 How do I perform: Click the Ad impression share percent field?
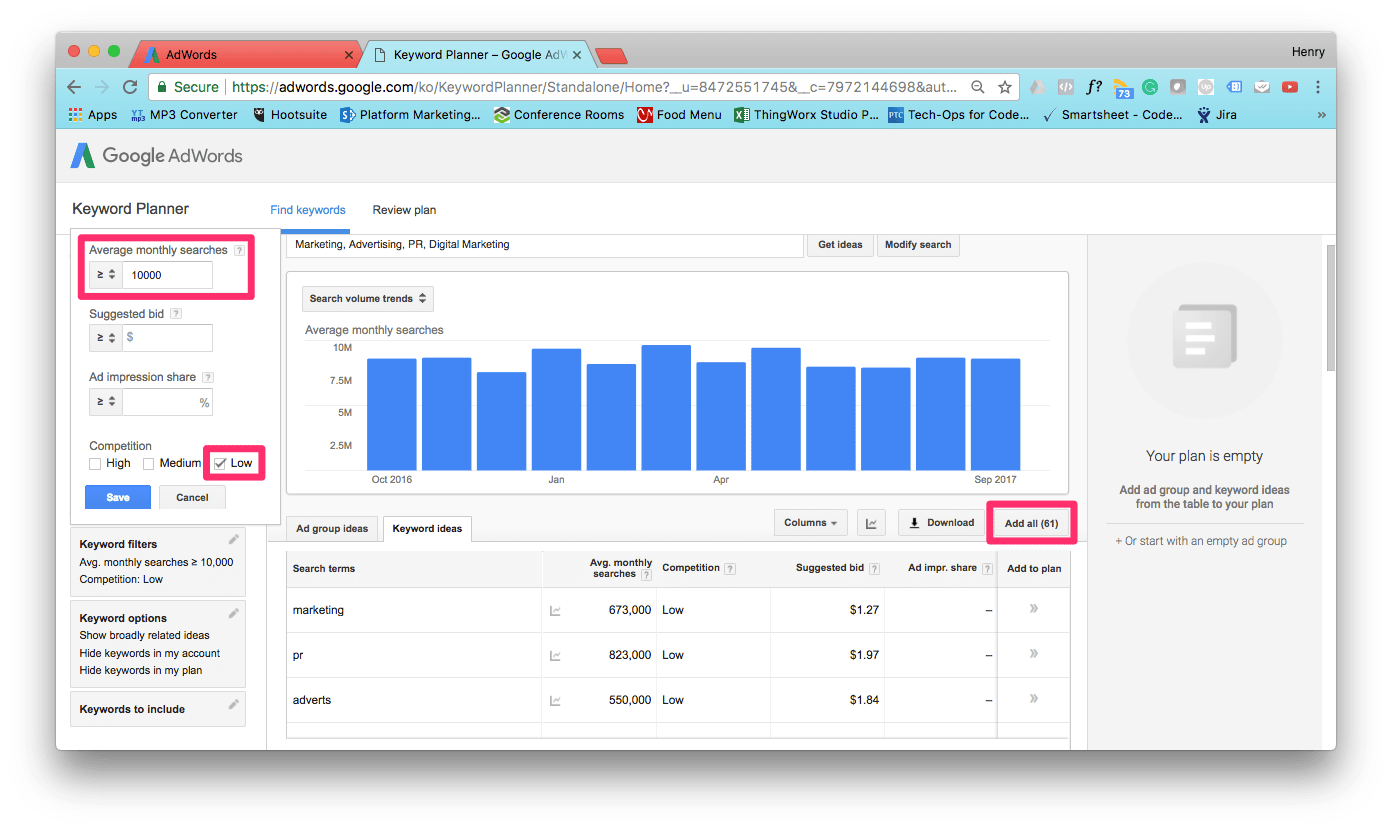(x=167, y=402)
